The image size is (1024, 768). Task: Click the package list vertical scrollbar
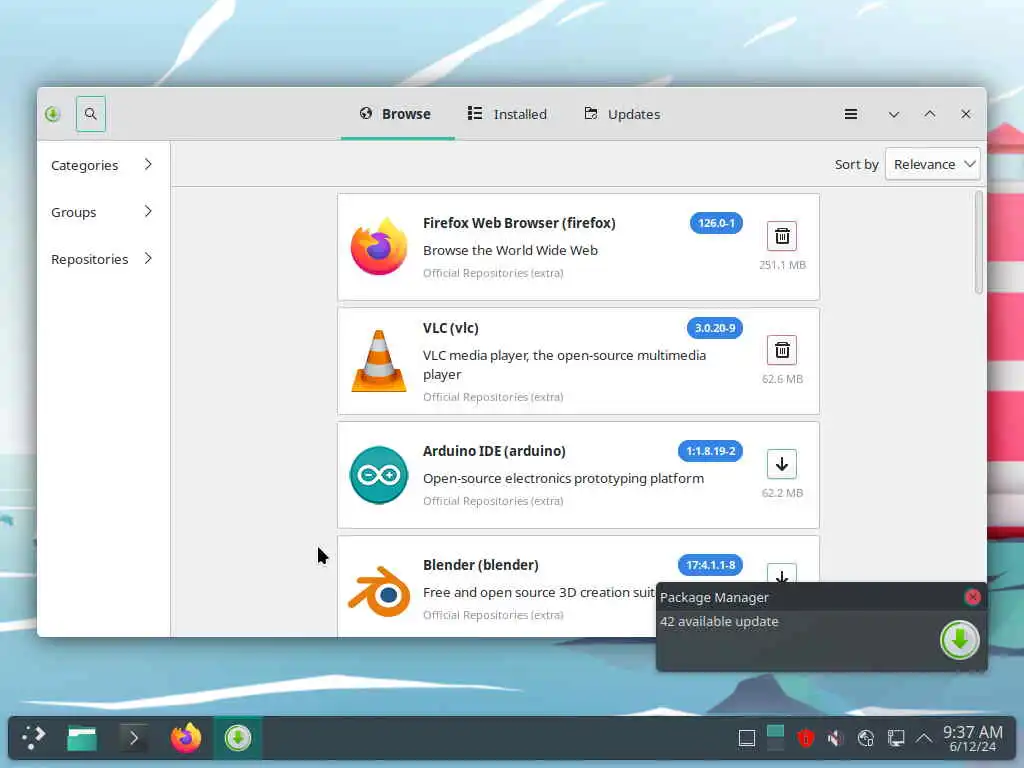[978, 243]
